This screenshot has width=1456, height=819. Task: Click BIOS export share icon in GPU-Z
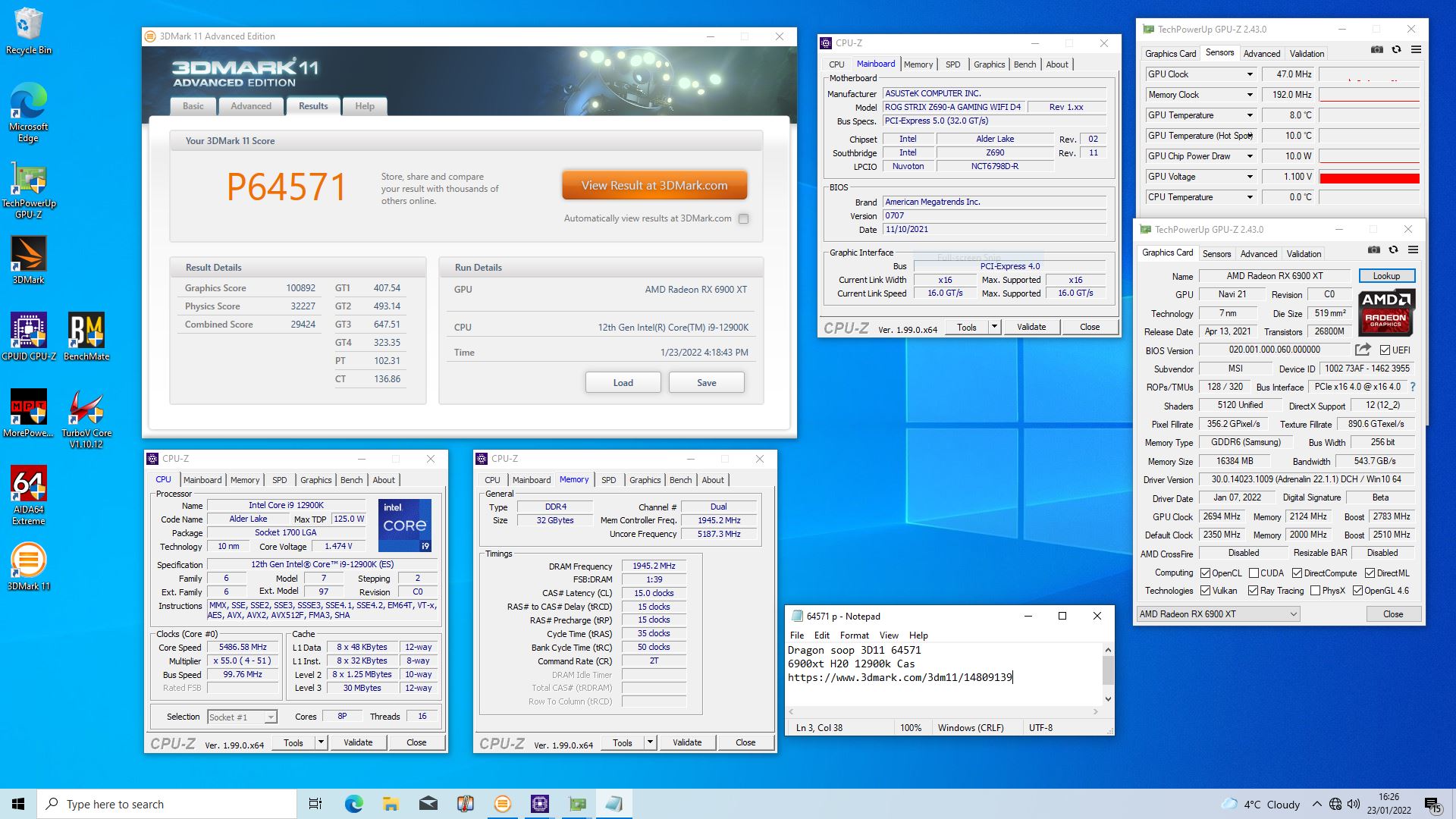(1363, 350)
